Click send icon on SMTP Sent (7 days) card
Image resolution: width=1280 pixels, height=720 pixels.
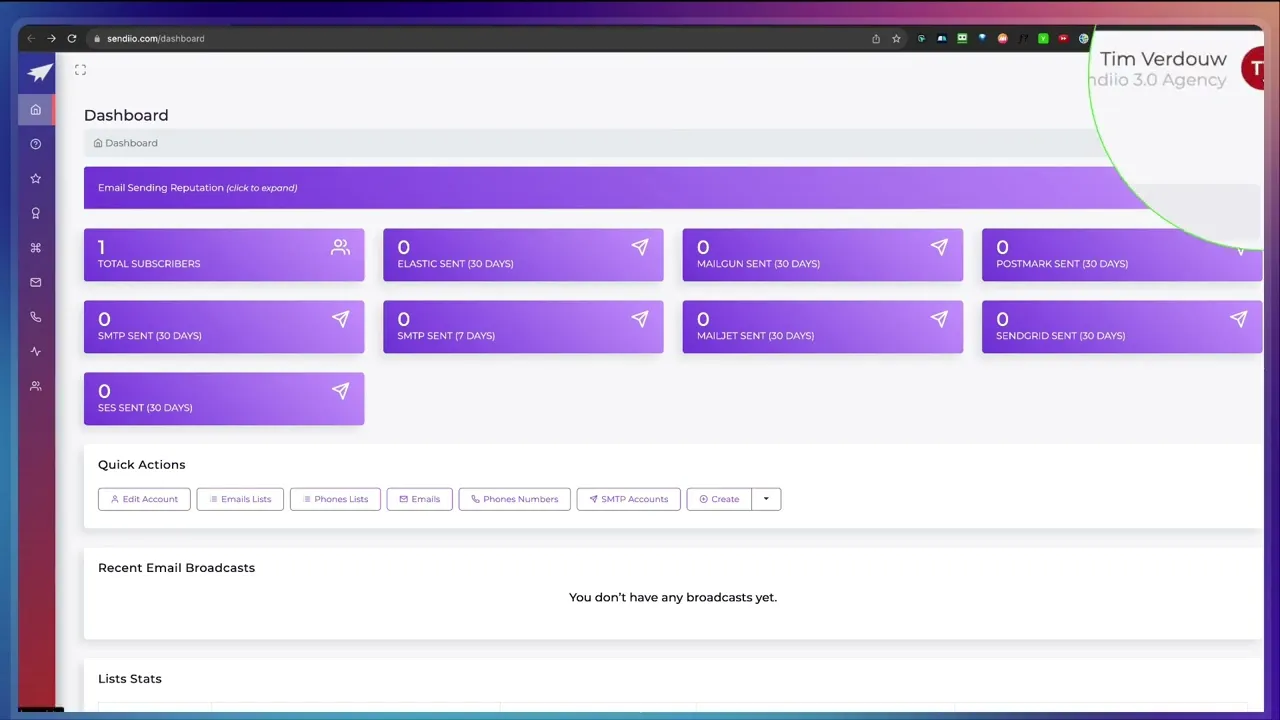[640, 319]
